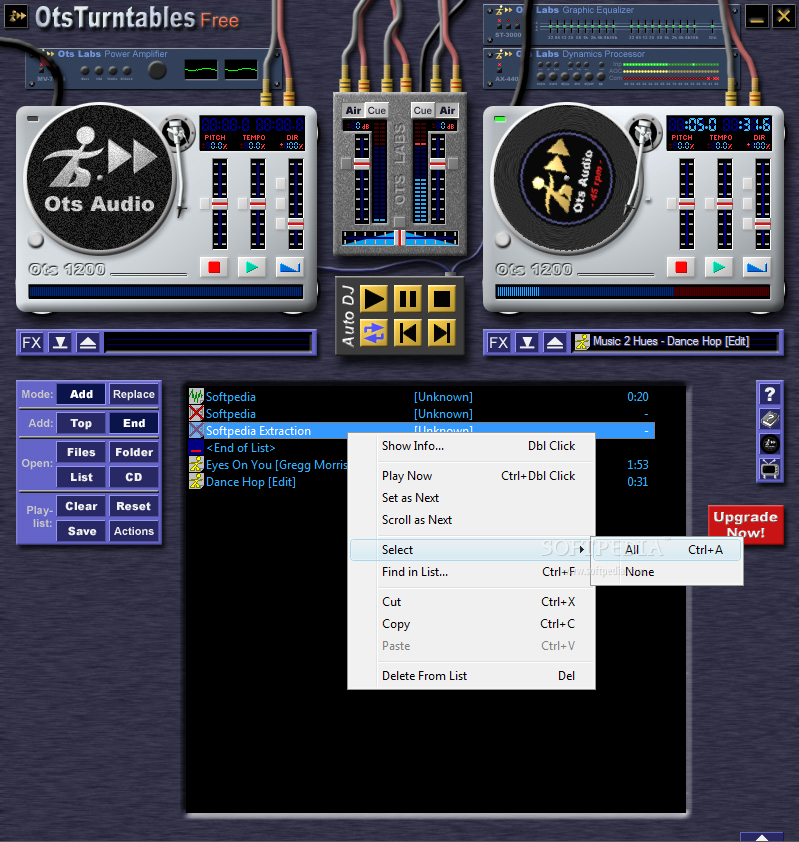This screenshot has height=842, width=799.
Task: Stop the left deck with red button
Action: coord(214,267)
